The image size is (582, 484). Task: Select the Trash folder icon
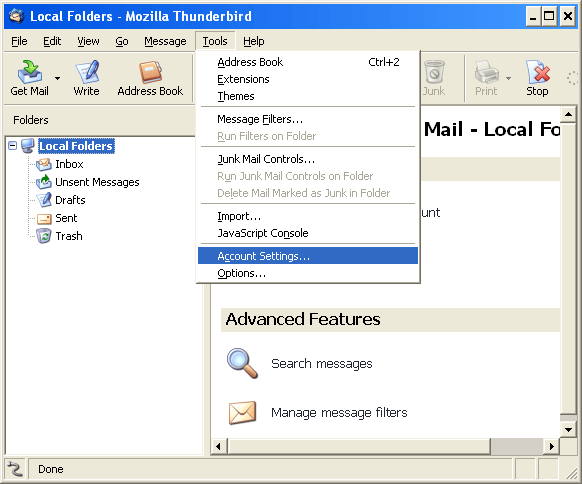coord(44,236)
